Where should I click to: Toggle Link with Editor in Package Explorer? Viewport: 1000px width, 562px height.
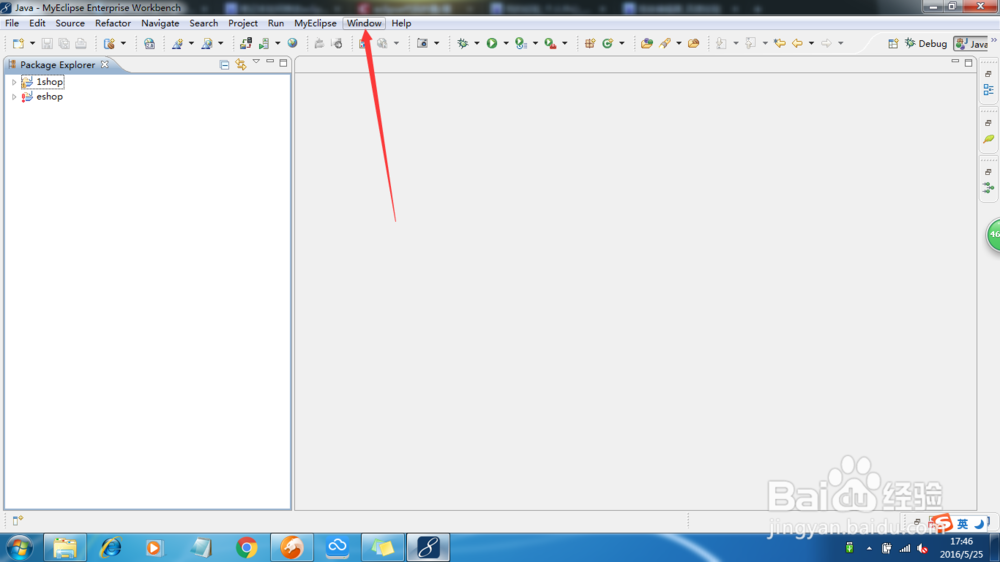240,64
